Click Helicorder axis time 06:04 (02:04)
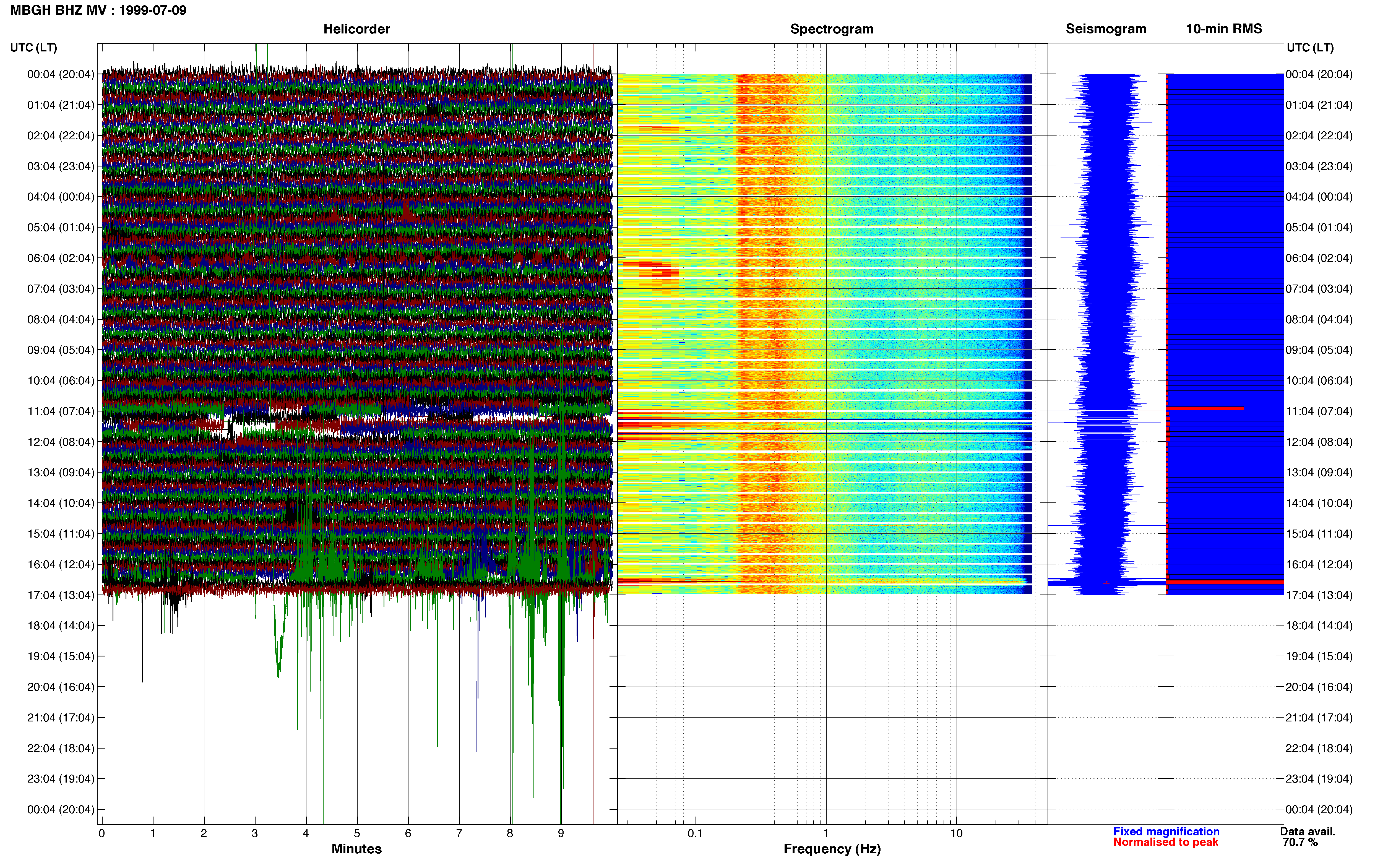This screenshot has height=868, width=1388. tap(61, 258)
